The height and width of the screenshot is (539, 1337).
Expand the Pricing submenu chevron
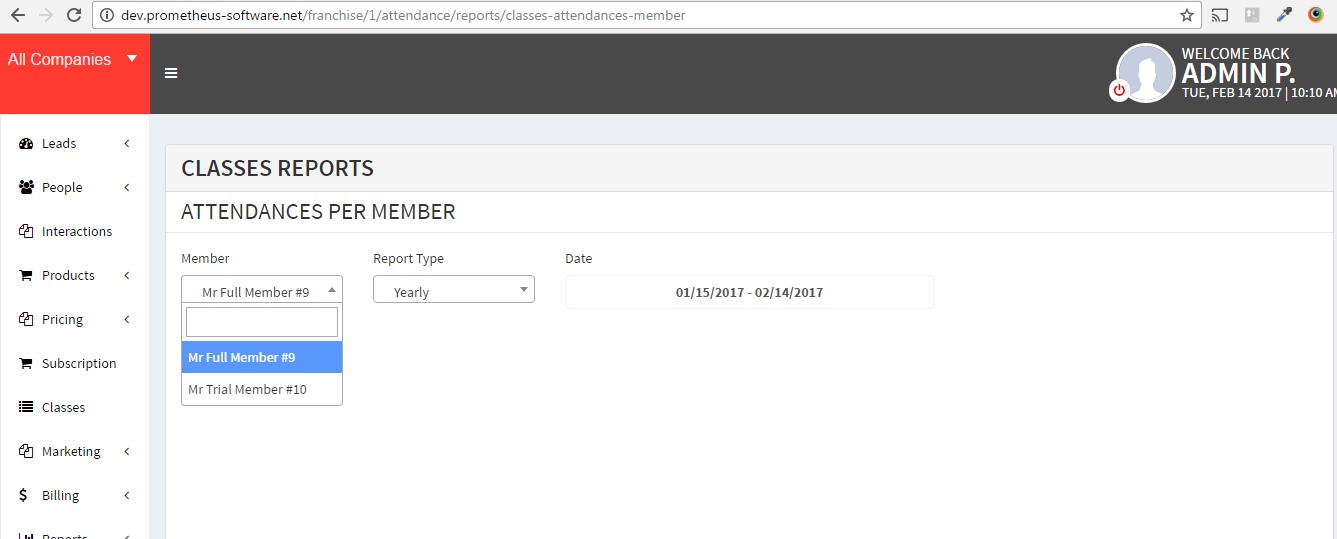click(127, 320)
